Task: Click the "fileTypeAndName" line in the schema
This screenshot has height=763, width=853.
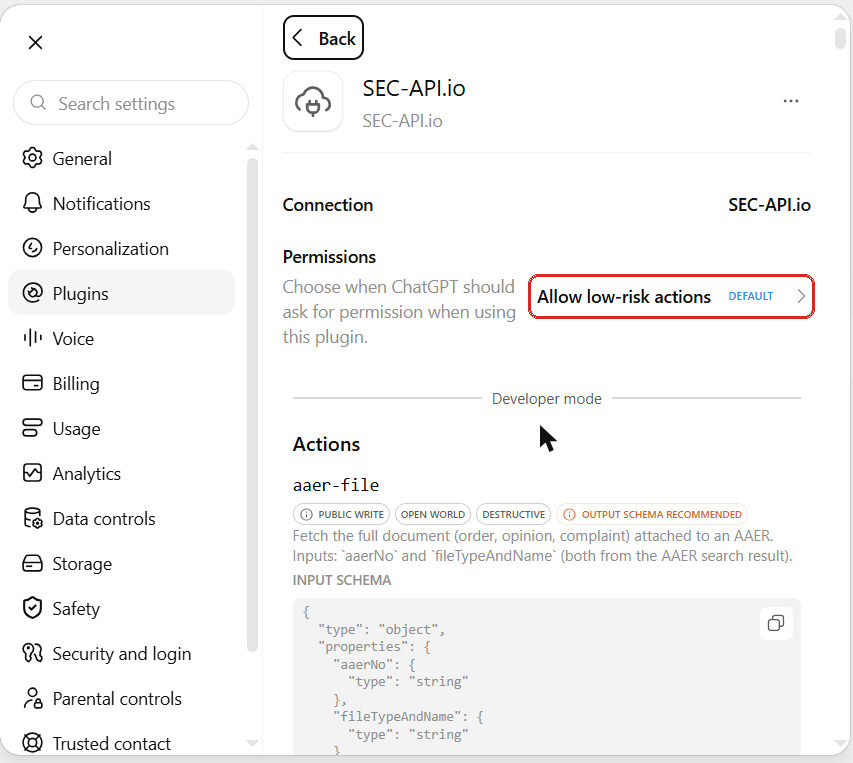Action: pos(408,717)
